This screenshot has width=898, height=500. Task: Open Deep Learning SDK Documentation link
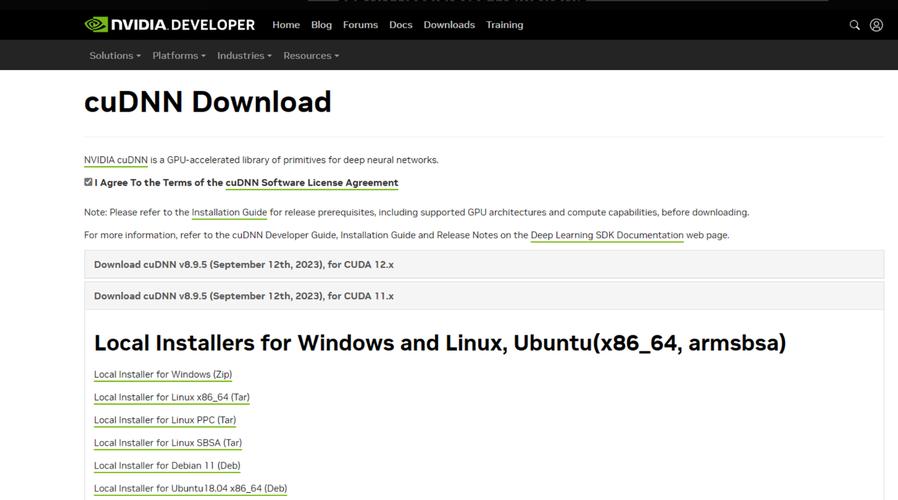pos(607,235)
